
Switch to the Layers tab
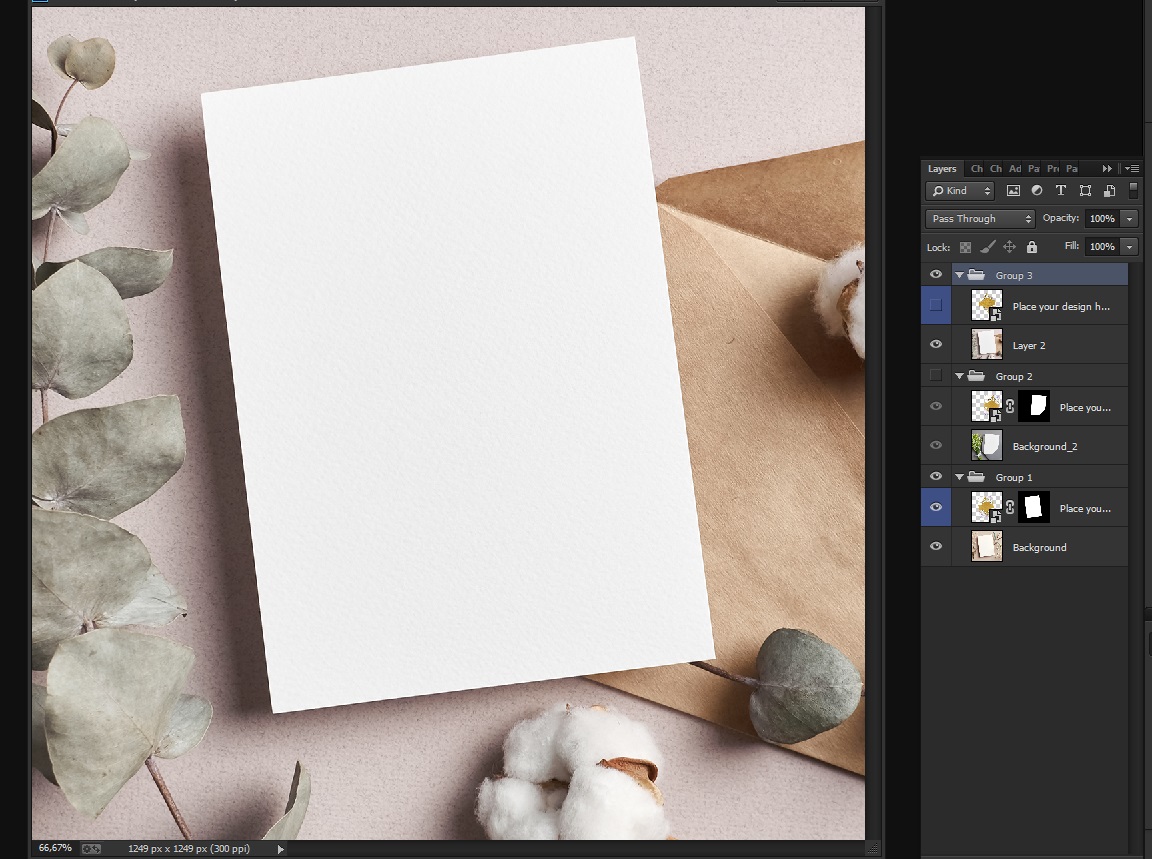(942, 169)
